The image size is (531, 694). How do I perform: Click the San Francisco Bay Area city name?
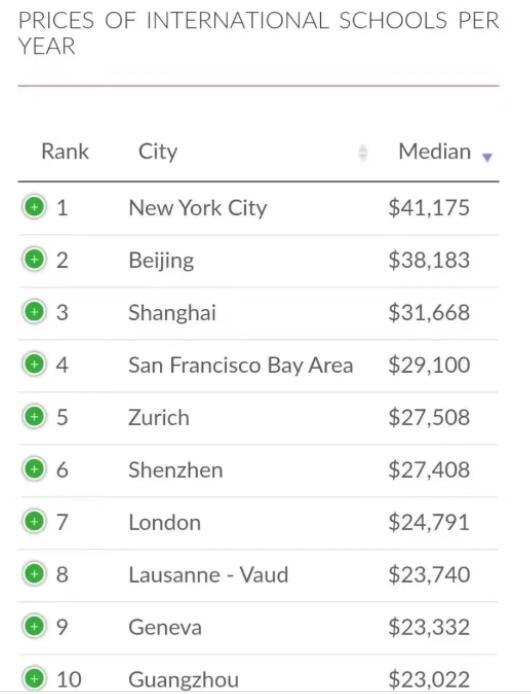pyautogui.click(x=241, y=365)
